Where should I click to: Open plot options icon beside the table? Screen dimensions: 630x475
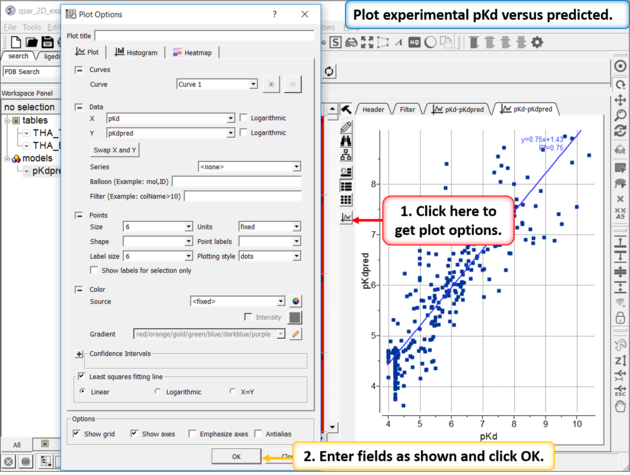click(x=346, y=217)
